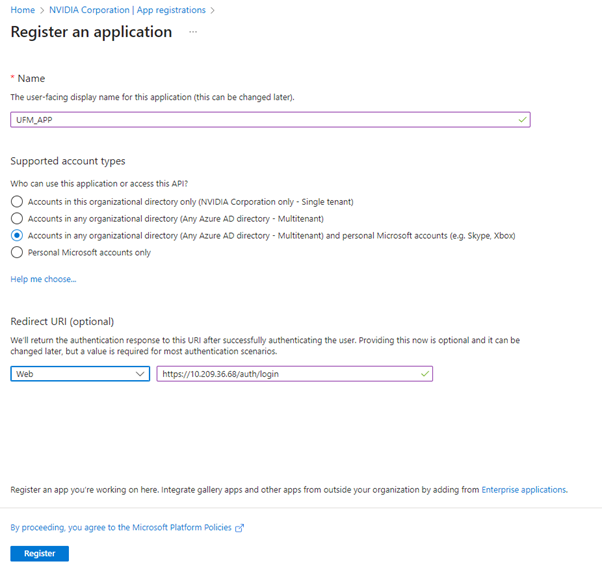Open the Web platform dropdown
602x568 pixels.
tap(80, 373)
